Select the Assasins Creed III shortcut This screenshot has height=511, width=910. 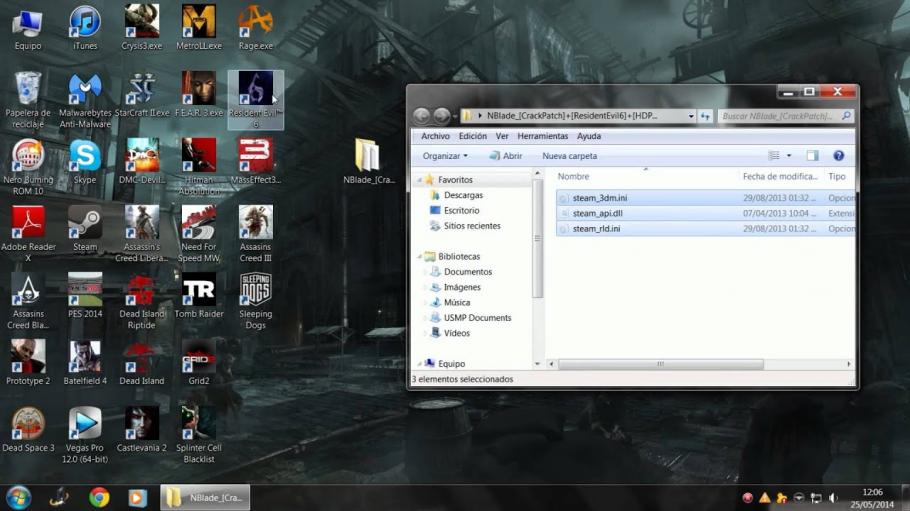pos(255,233)
